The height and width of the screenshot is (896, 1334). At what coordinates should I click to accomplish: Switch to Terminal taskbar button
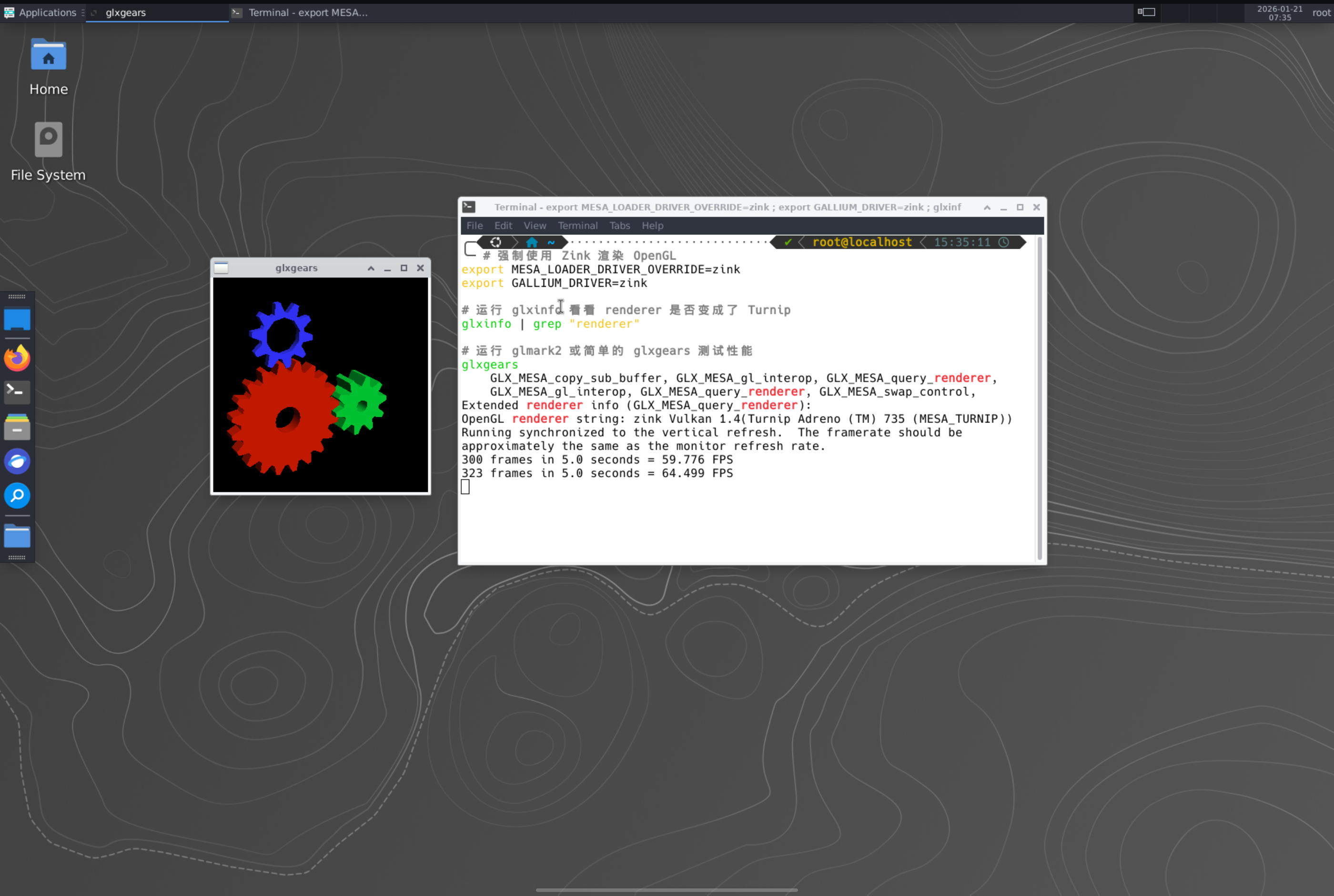coord(307,12)
